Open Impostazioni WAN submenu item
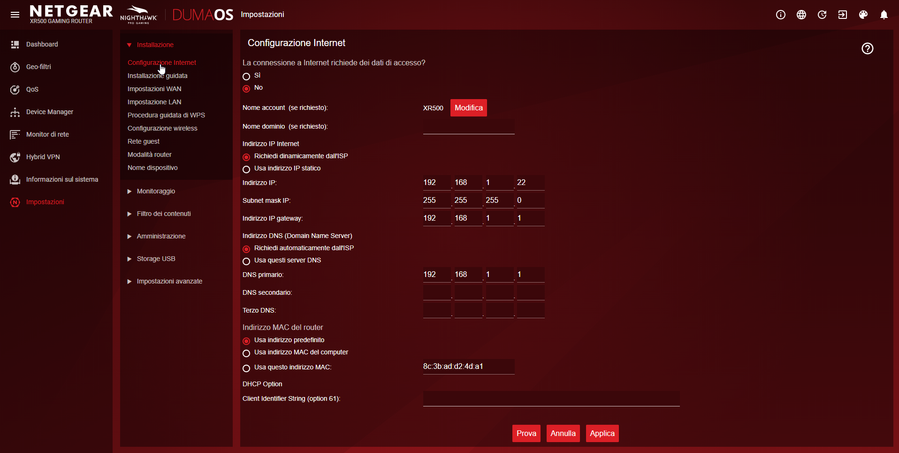This screenshot has width=899, height=453. click(x=154, y=89)
